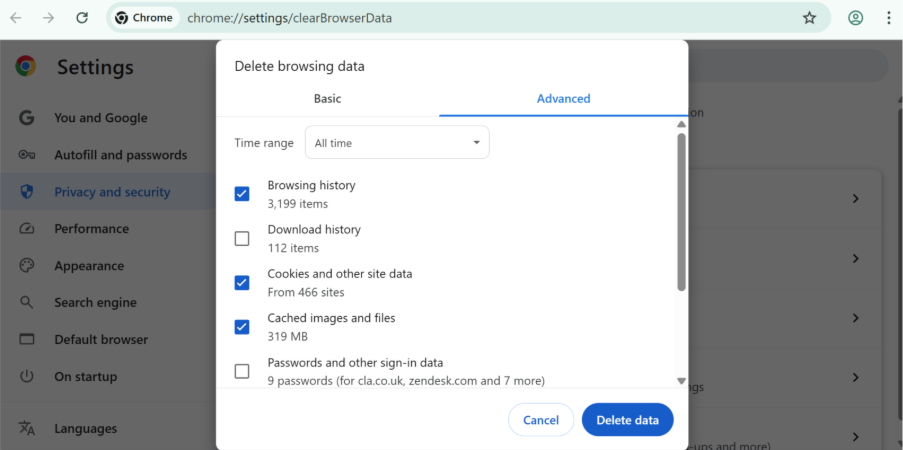Click the first chevron row behind the dialog

pyautogui.click(x=785, y=199)
